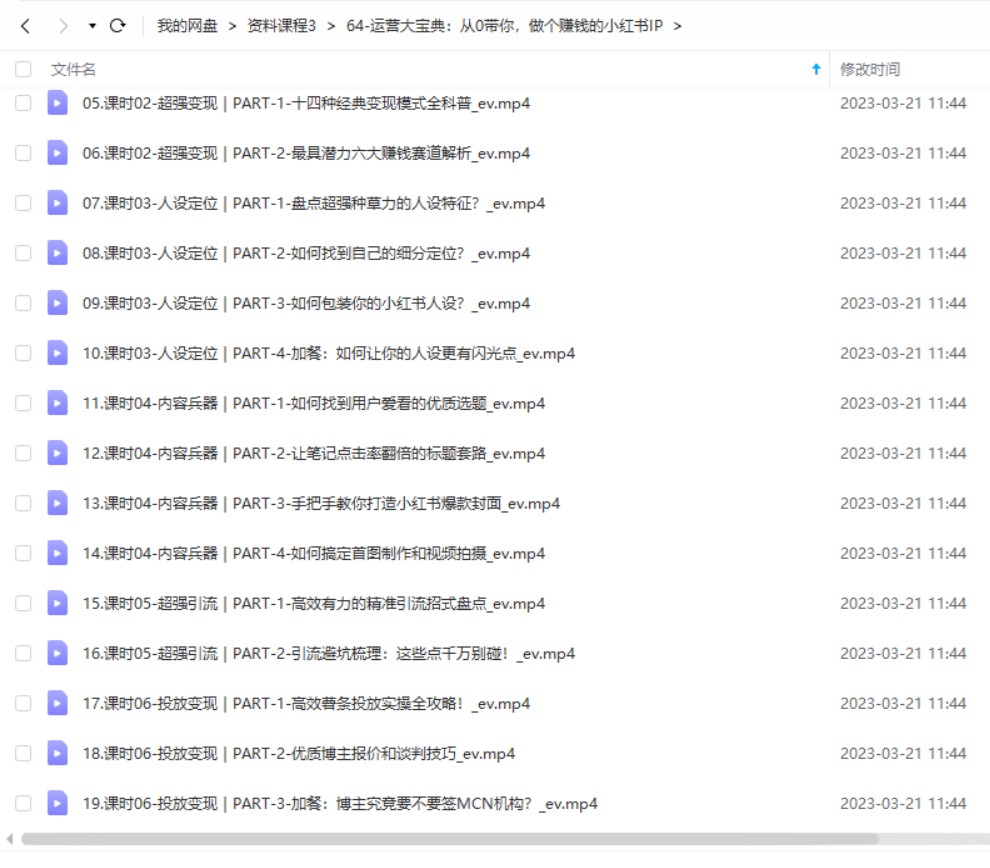Sort files by the 文件名 column
Viewport: 990px width, 868px height.
click(x=73, y=69)
